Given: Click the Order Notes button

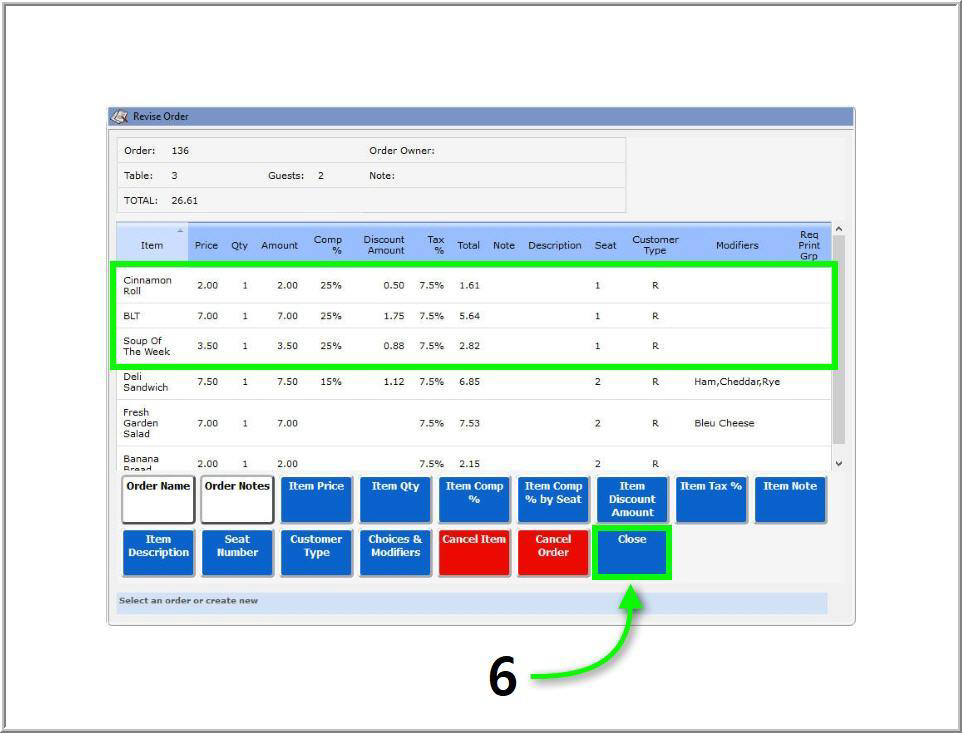Looking at the screenshot, I should coord(237,499).
